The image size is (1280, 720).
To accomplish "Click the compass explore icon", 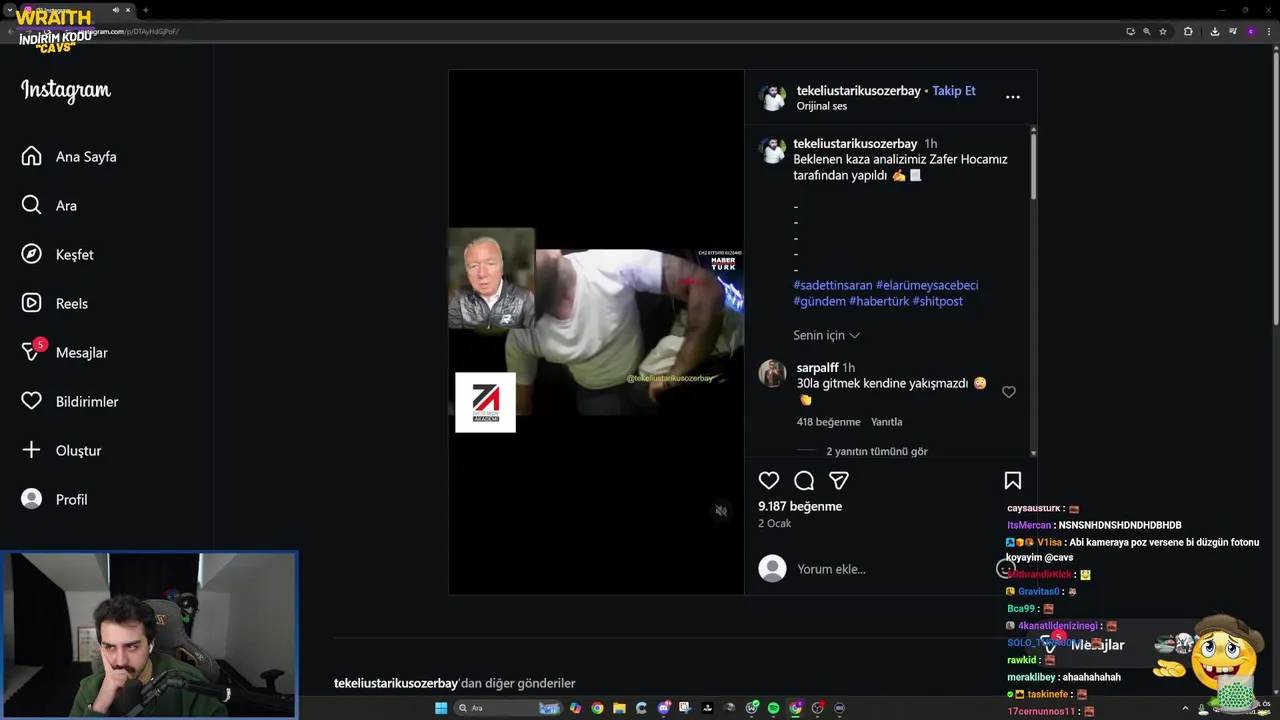I will (32, 254).
